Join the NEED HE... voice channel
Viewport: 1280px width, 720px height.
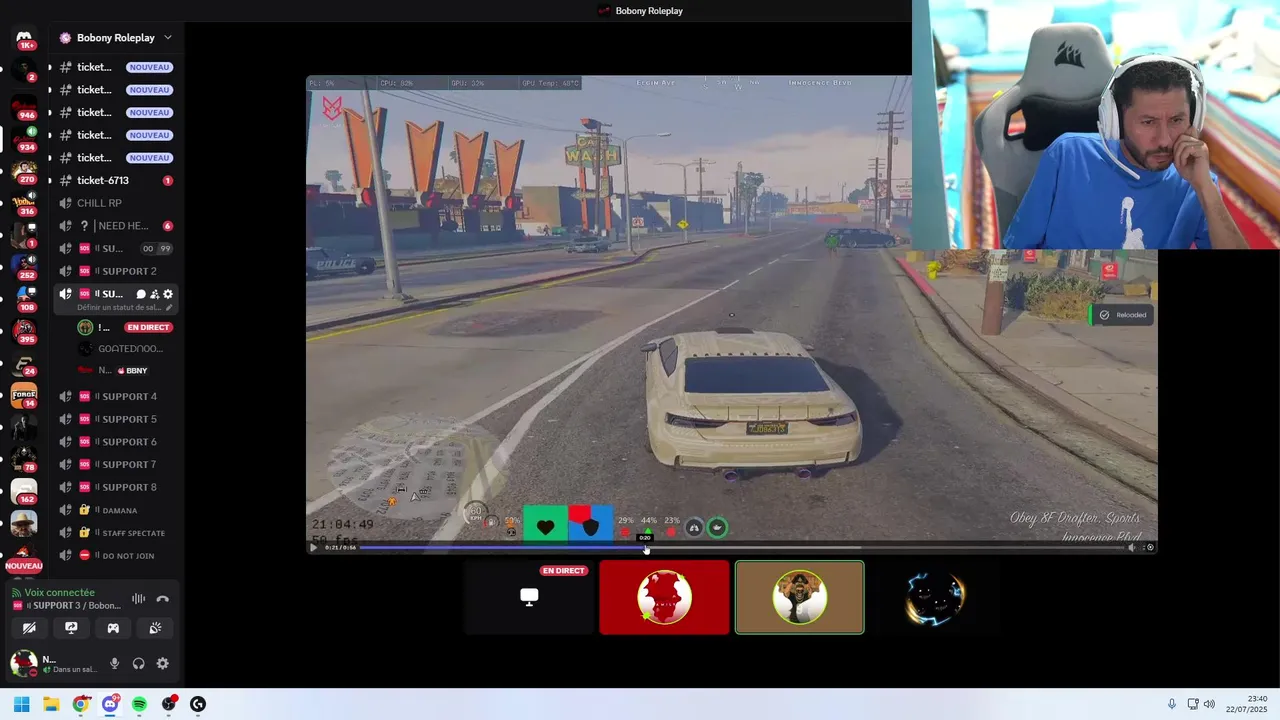[x=117, y=226]
